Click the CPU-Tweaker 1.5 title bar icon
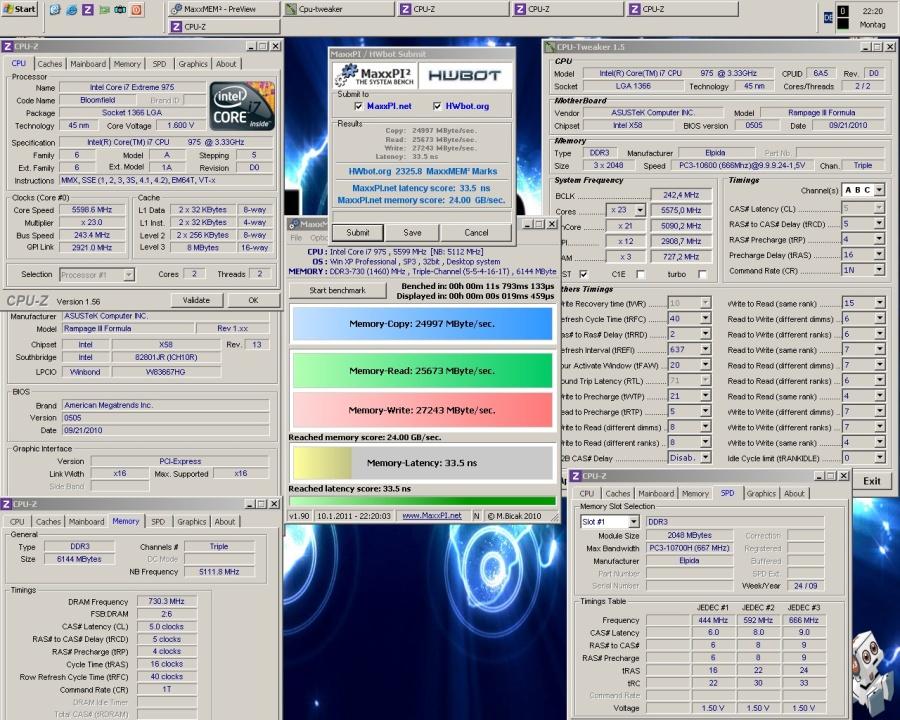This screenshot has height=720, width=900. pyautogui.click(x=549, y=47)
